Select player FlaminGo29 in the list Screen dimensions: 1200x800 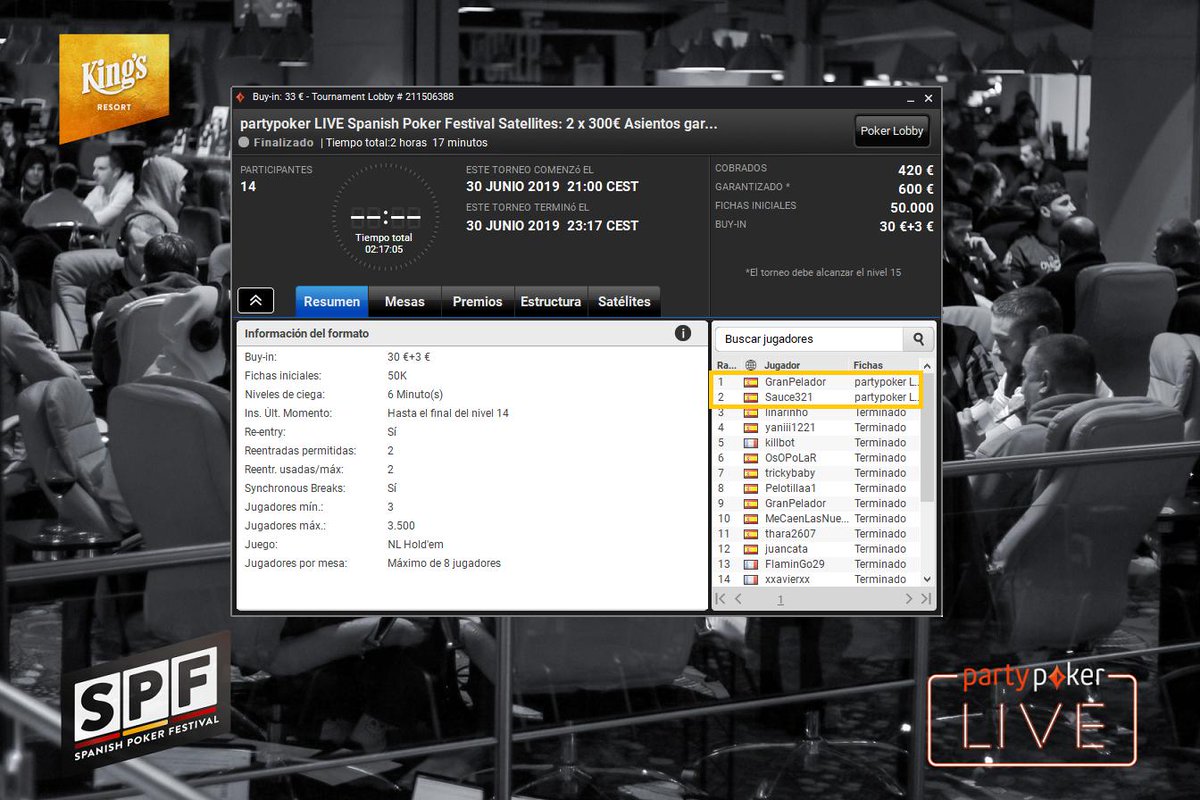point(817,564)
